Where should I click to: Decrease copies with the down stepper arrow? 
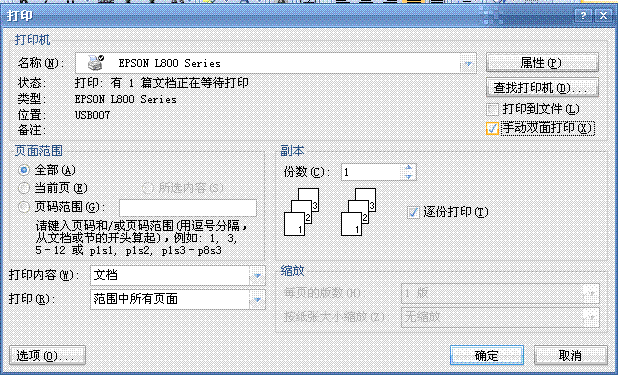click(x=409, y=176)
